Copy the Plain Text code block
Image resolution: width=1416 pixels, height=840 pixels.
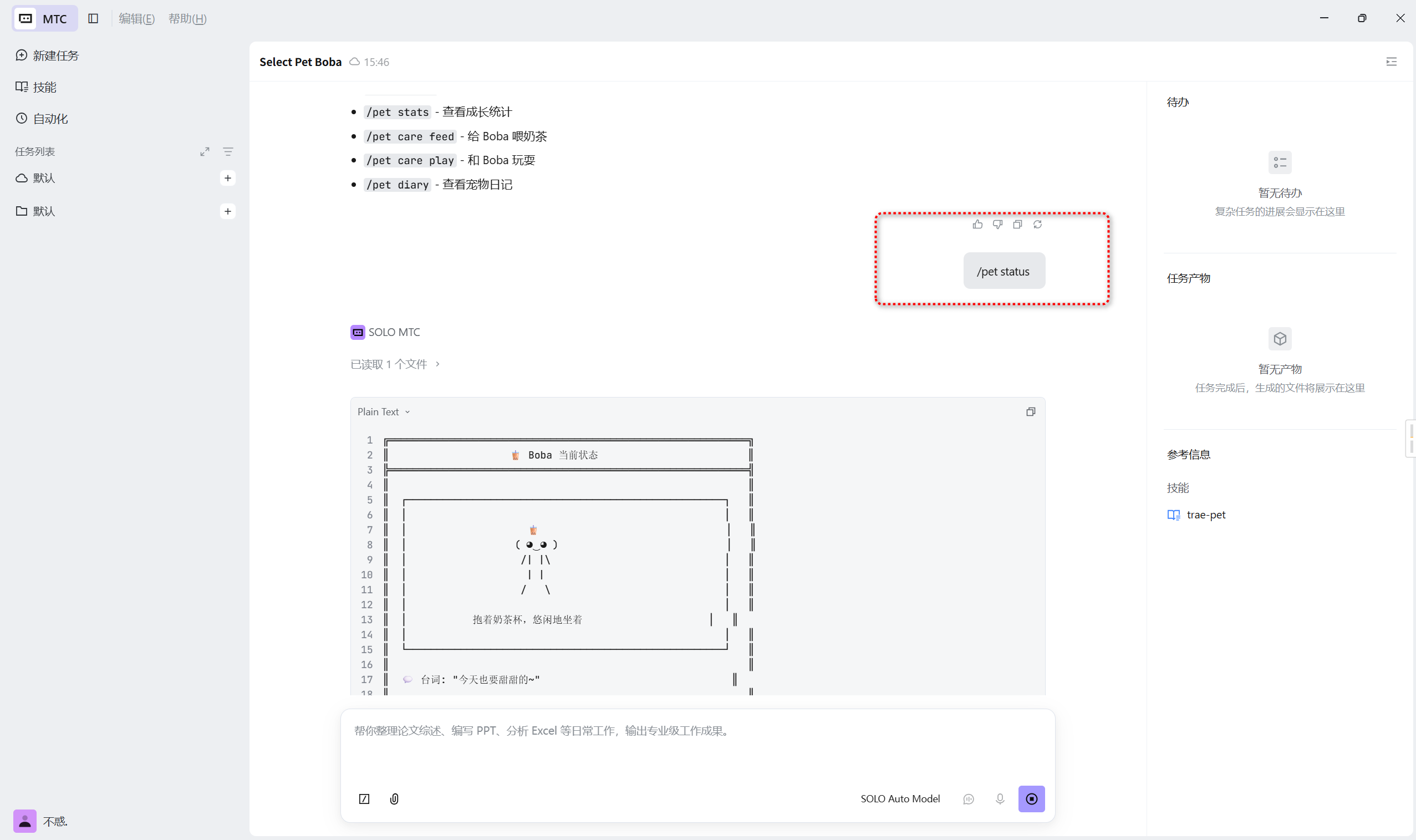point(1031,411)
